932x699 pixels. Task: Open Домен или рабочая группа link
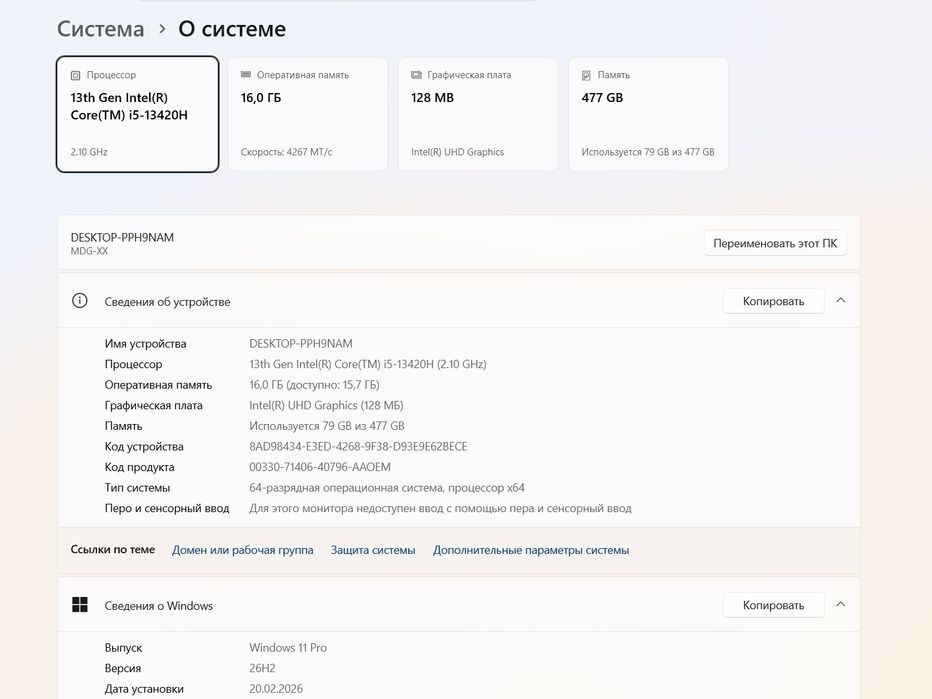pyautogui.click(x=243, y=550)
